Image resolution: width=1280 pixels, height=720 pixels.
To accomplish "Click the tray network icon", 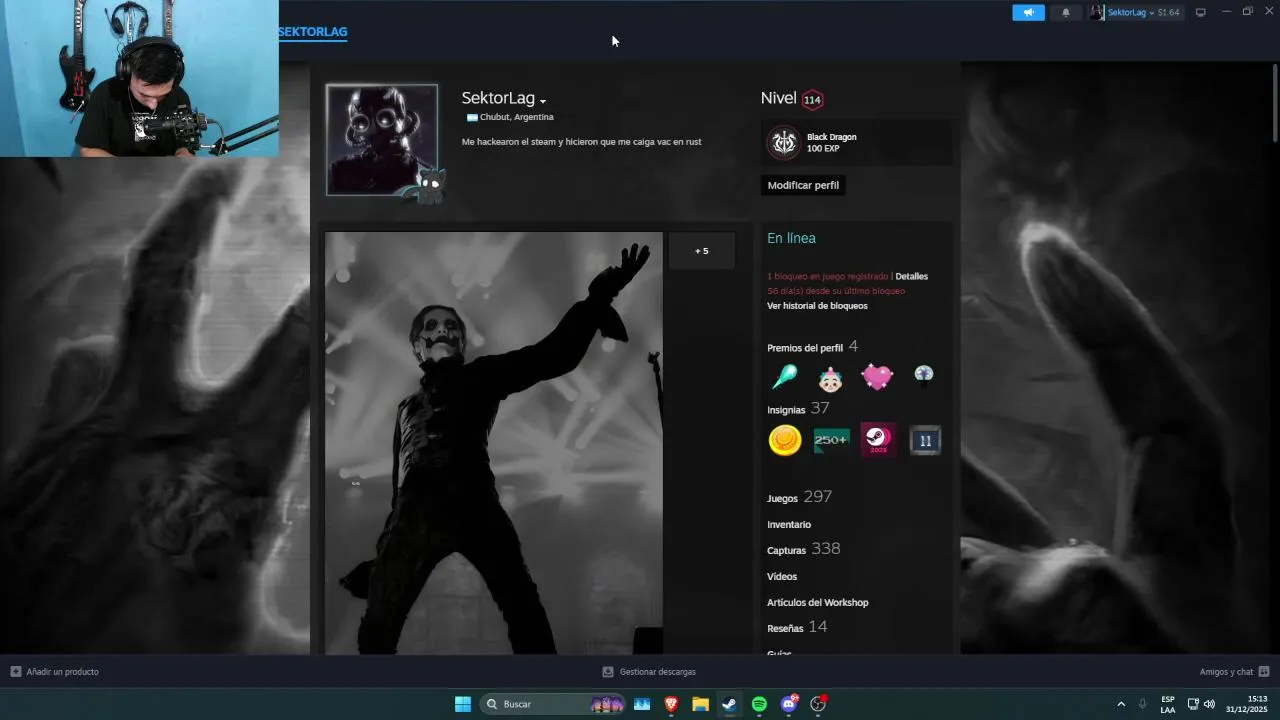I will (x=1193, y=704).
